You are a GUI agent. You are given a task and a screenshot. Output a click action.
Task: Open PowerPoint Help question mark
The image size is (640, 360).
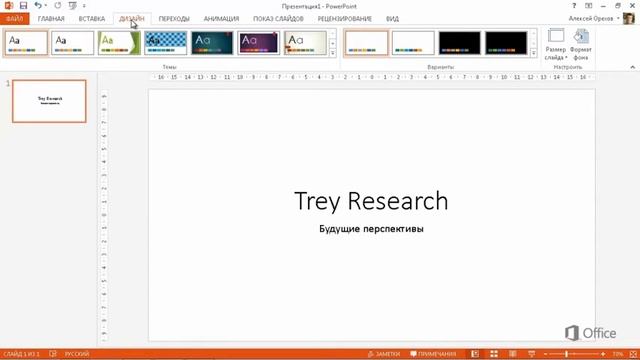(574, 6)
